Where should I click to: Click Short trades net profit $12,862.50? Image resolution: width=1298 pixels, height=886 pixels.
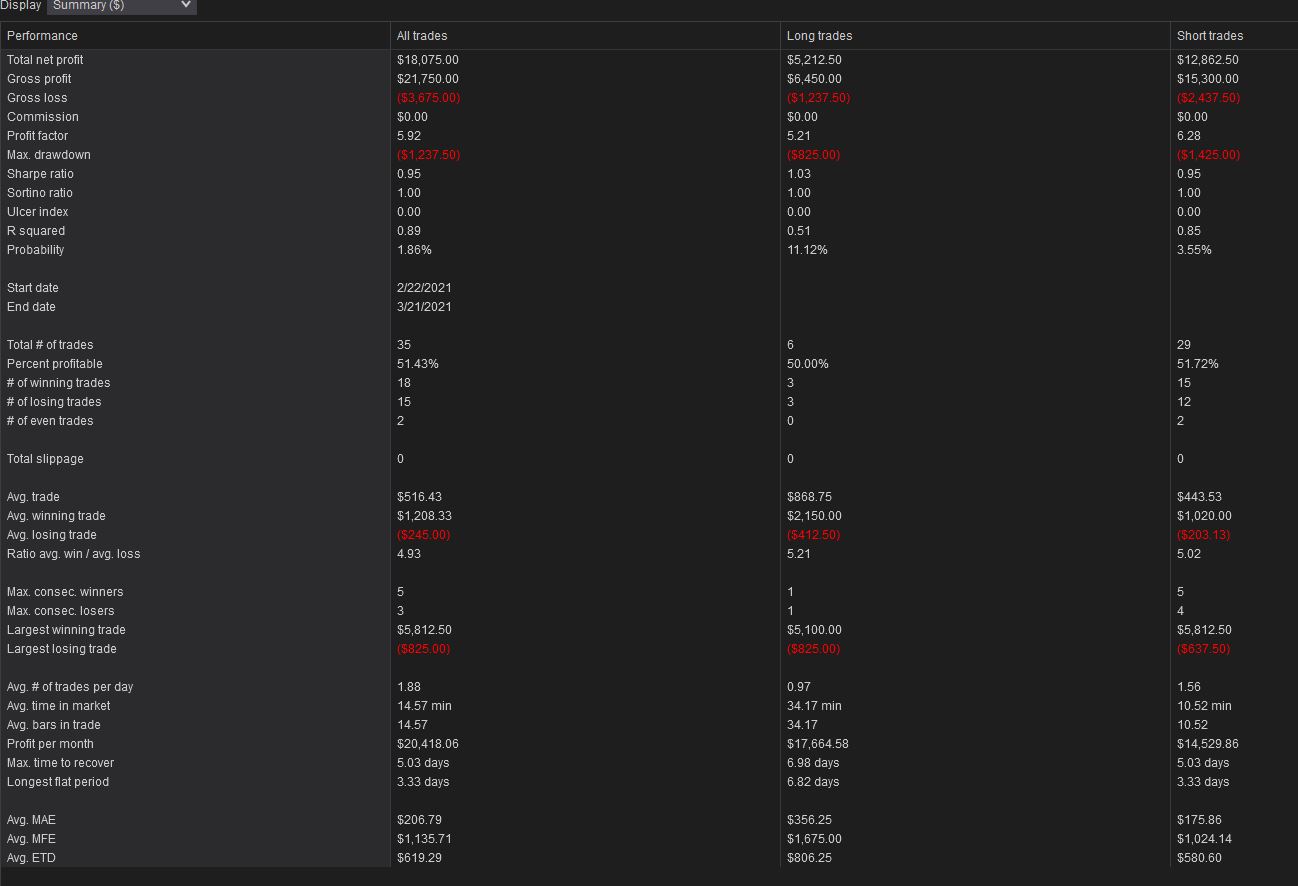(x=1208, y=60)
